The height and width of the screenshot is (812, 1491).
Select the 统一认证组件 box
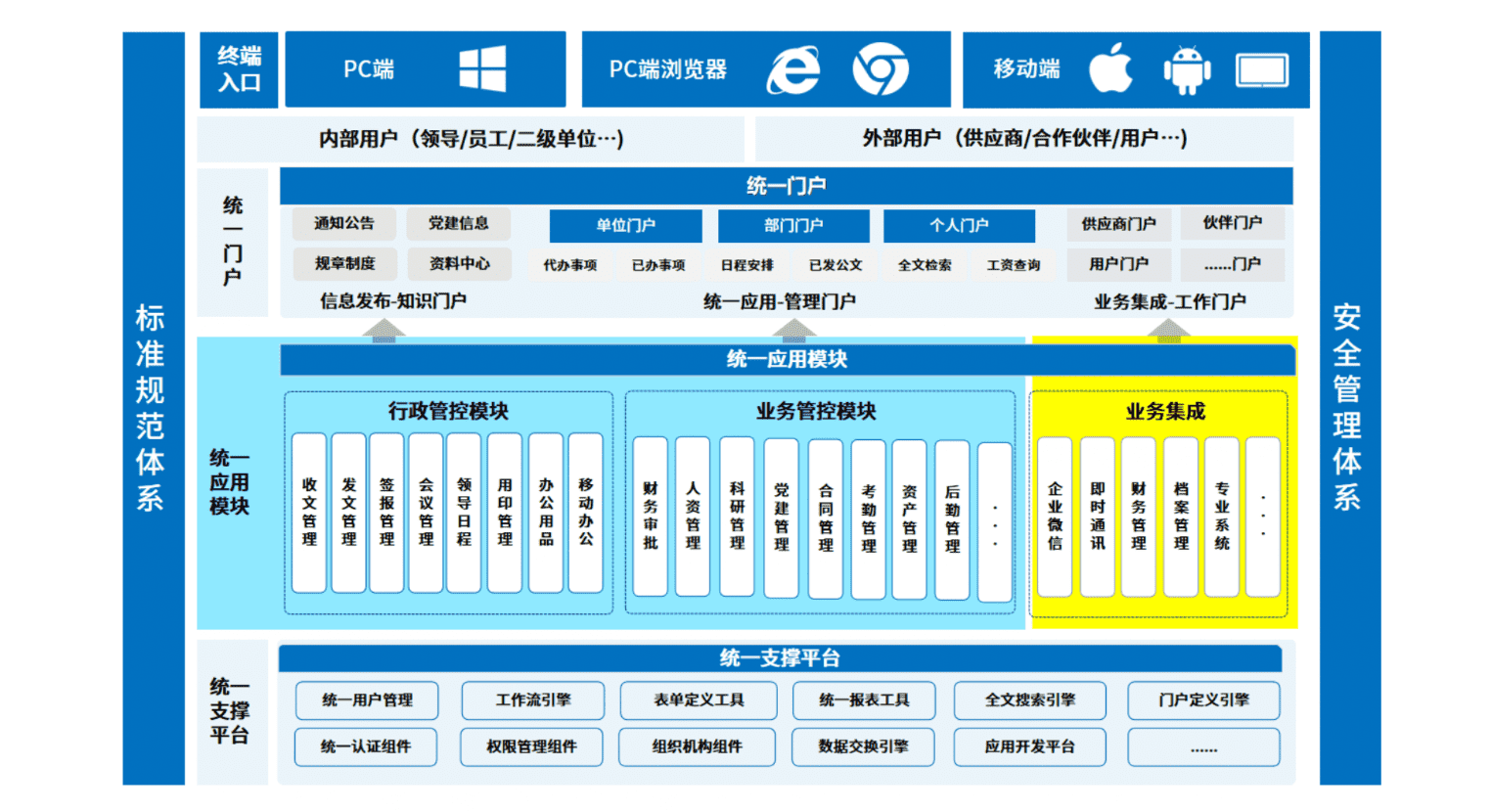pos(366,746)
